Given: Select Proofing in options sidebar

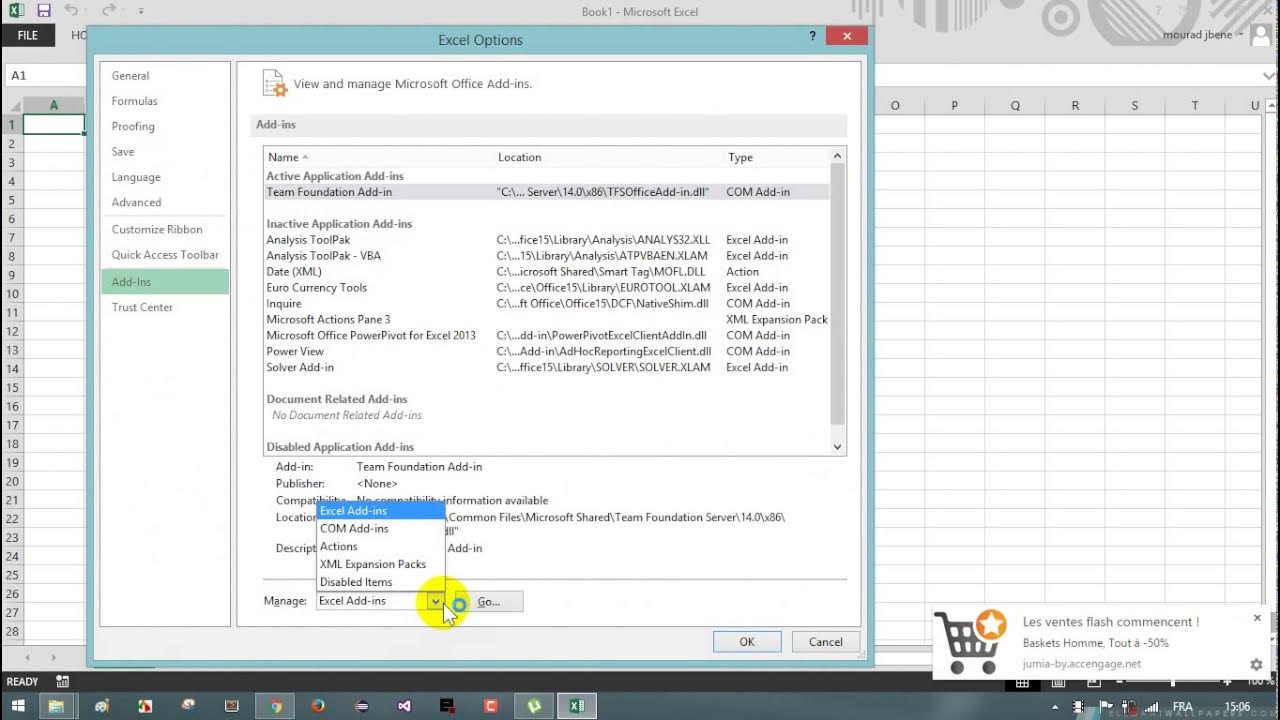Looking at the screenshot, I should 164,127.
